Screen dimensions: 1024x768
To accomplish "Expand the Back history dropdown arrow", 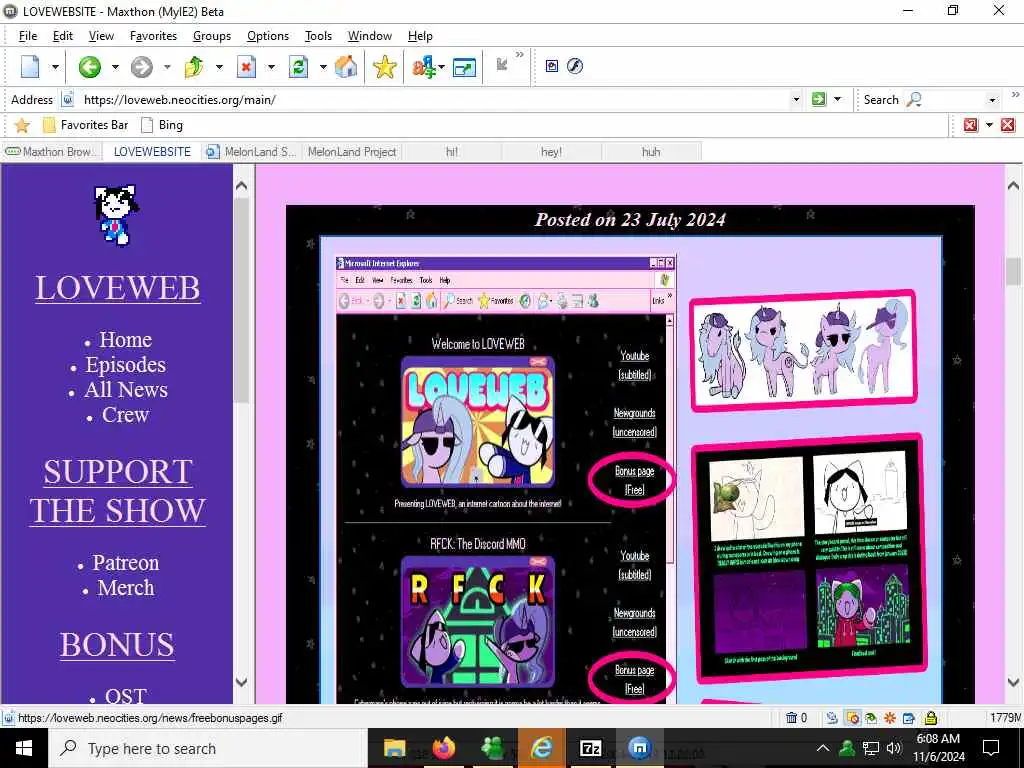I will [x=115, y=67].
